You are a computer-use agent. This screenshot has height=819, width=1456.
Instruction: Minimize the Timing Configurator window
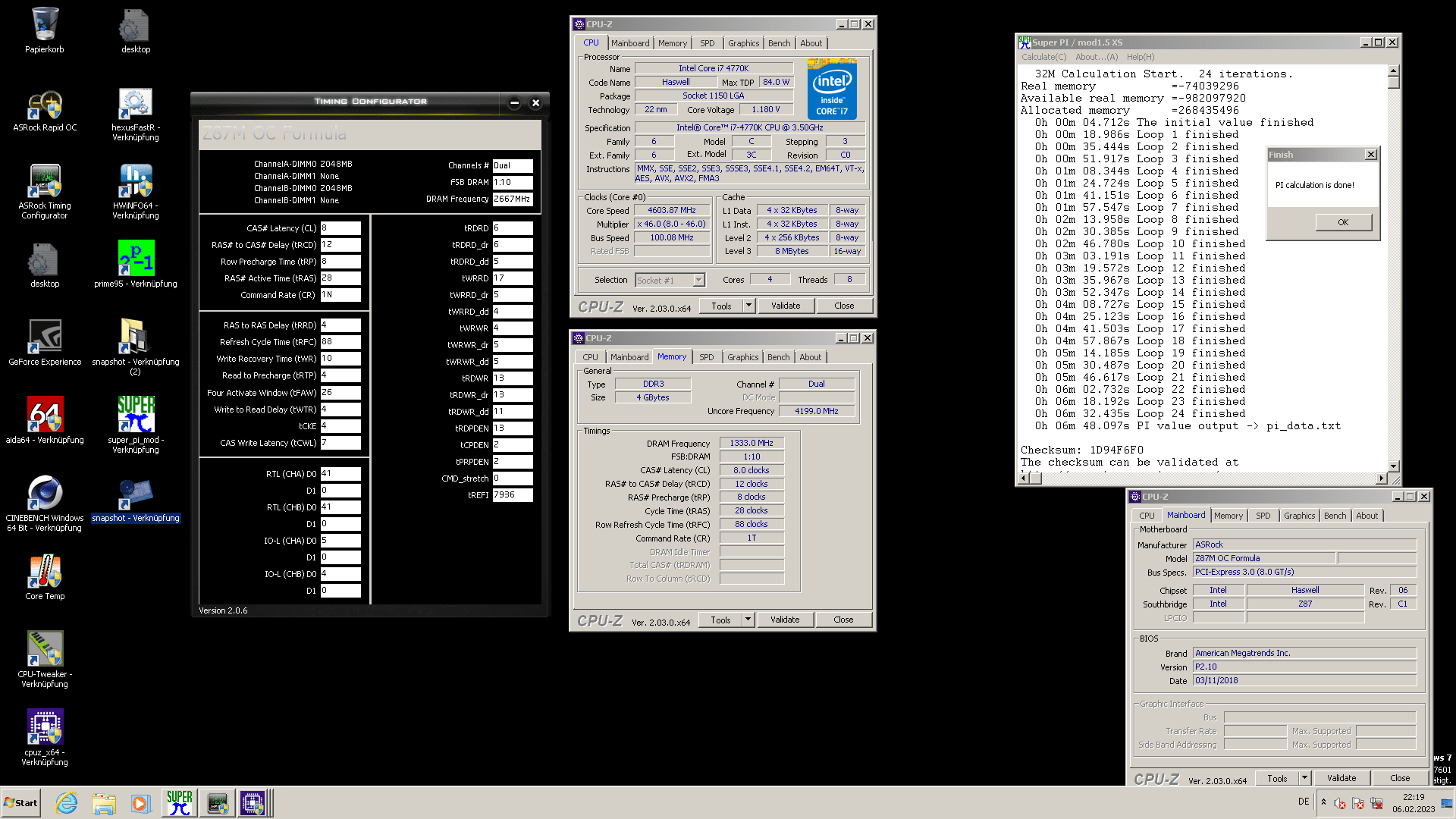coord(514,102)
